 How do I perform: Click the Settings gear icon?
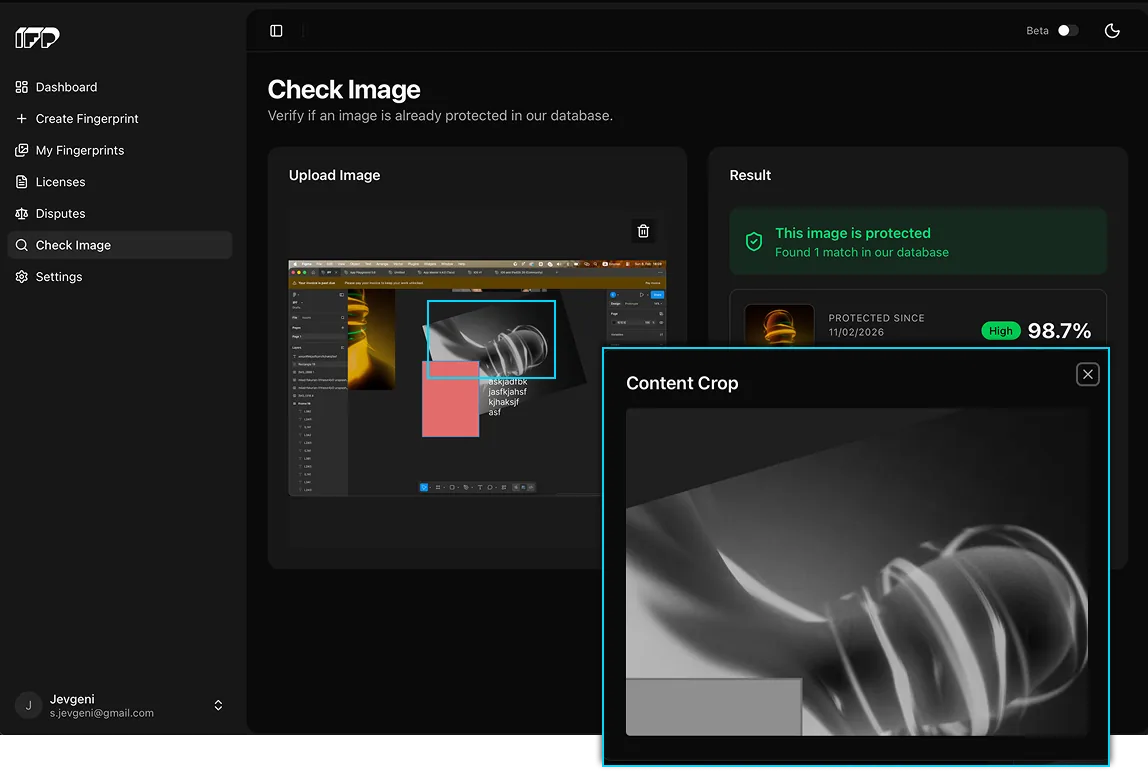pos(21,277)
